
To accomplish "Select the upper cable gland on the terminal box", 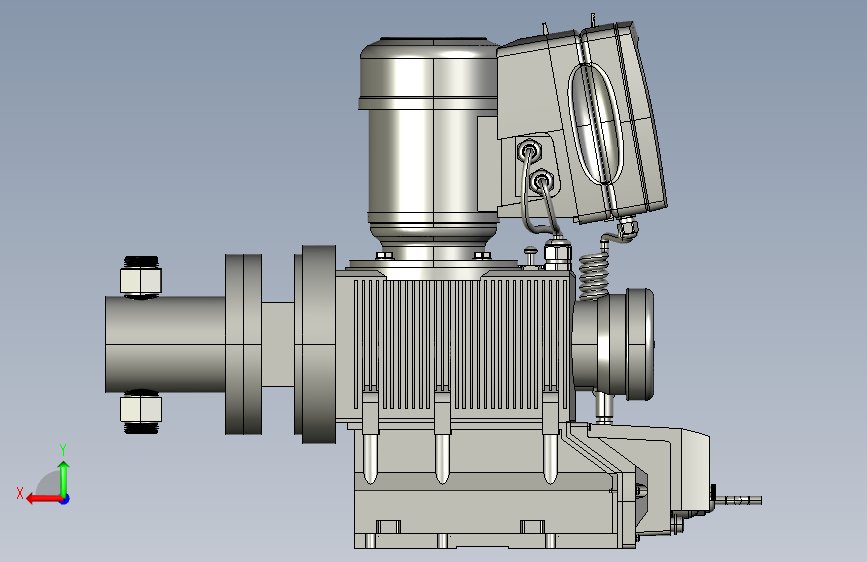I will [x=529, y=150].
